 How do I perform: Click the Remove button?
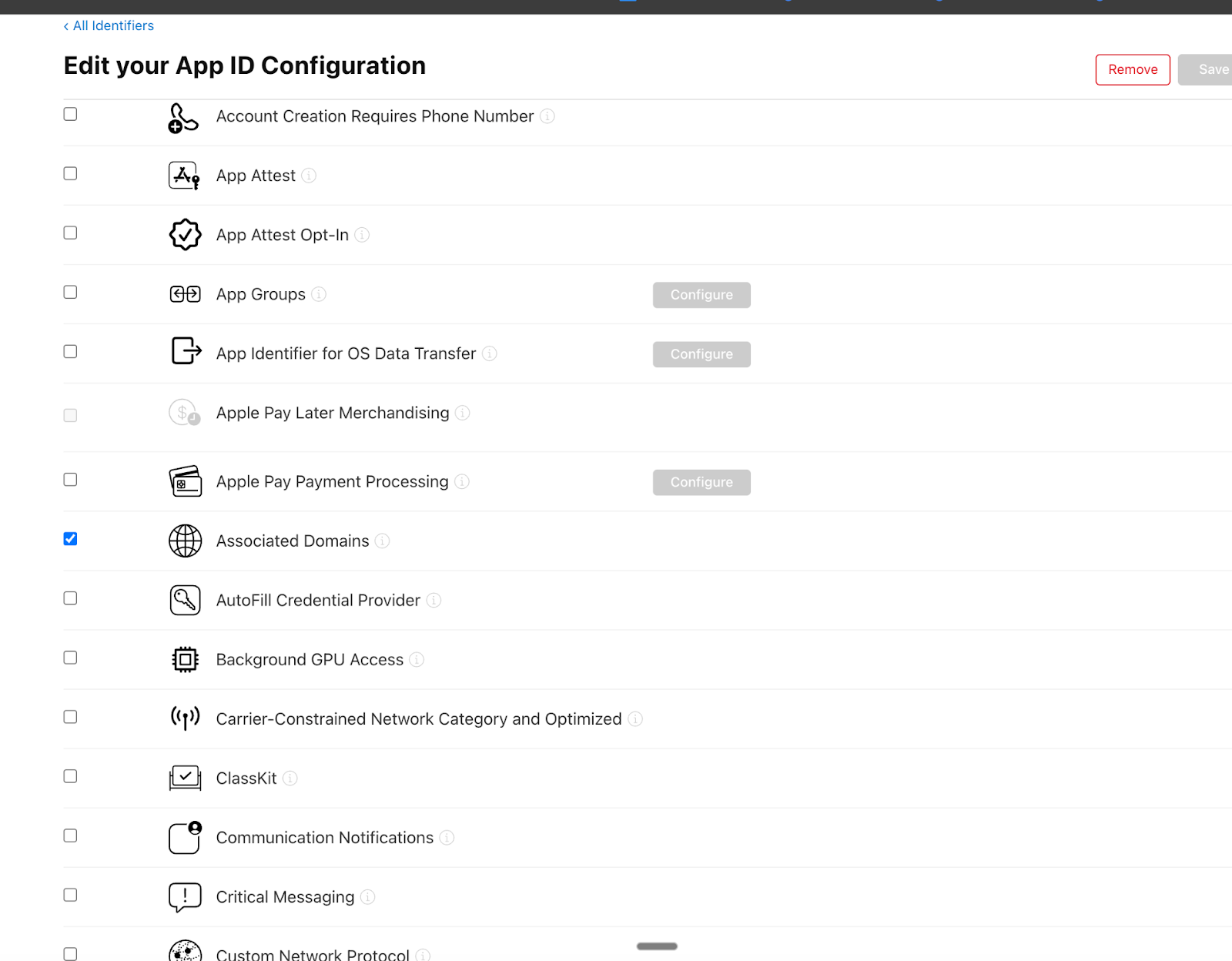[1132, 69]
